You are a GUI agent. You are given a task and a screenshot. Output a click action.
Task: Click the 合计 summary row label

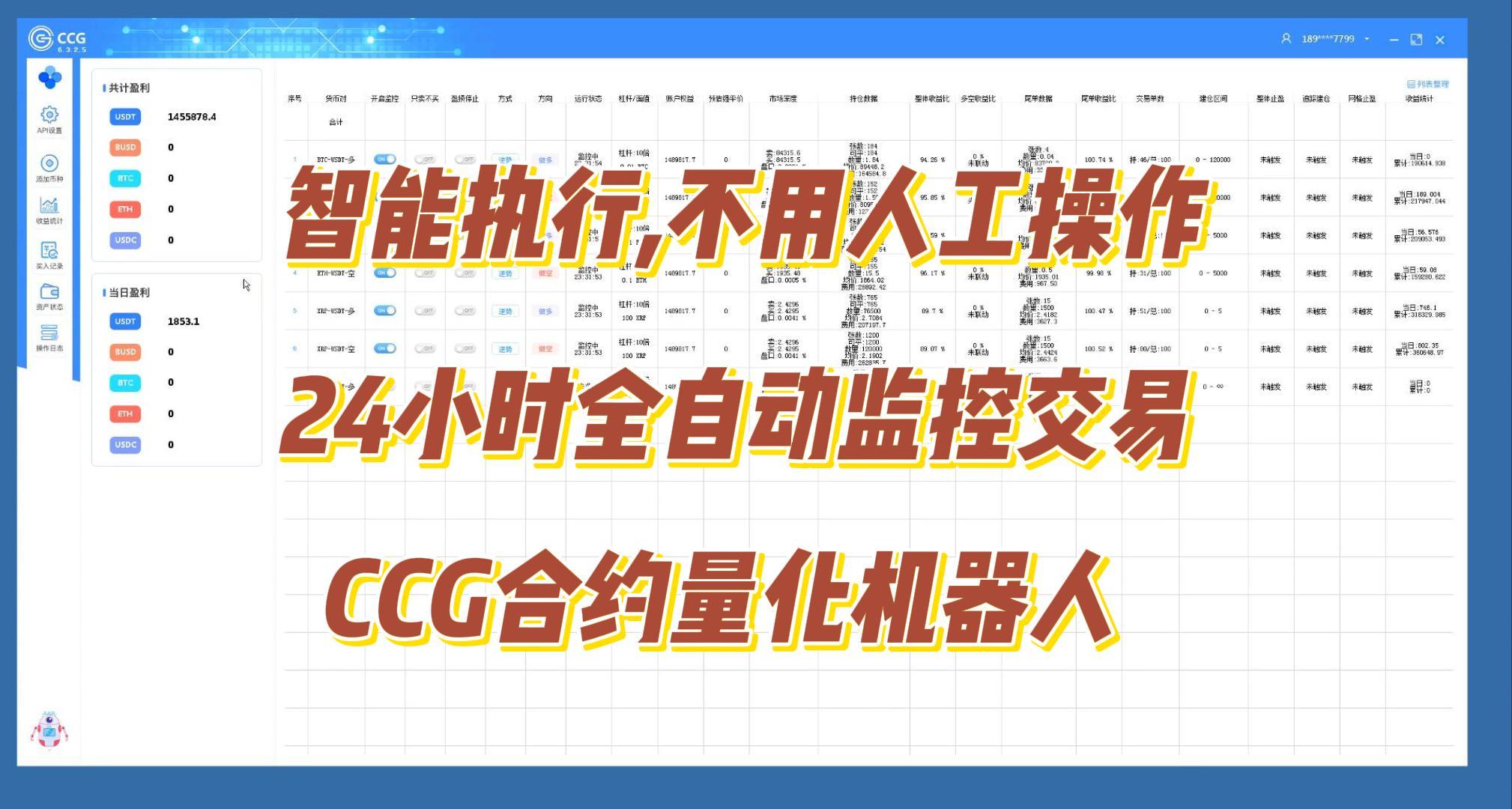point(336,122)
